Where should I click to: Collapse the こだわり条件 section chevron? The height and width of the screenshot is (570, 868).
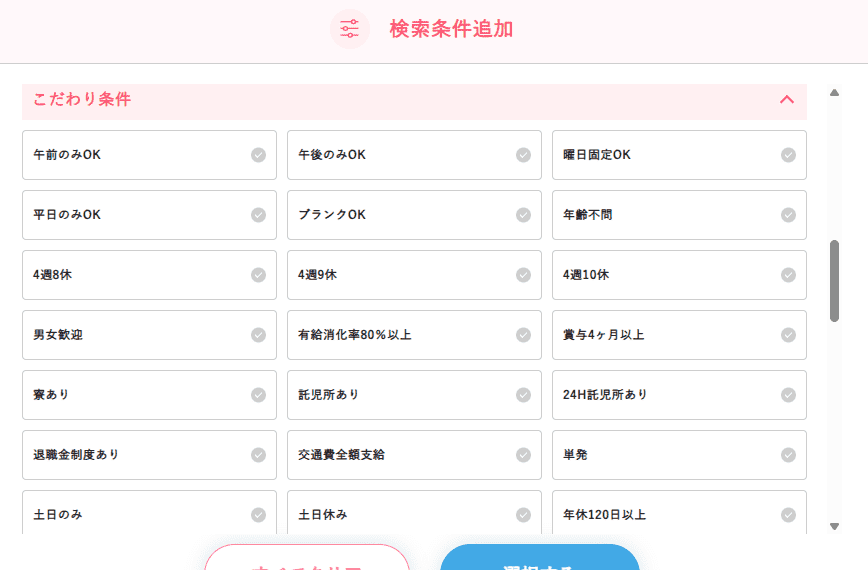coord(786,100)
